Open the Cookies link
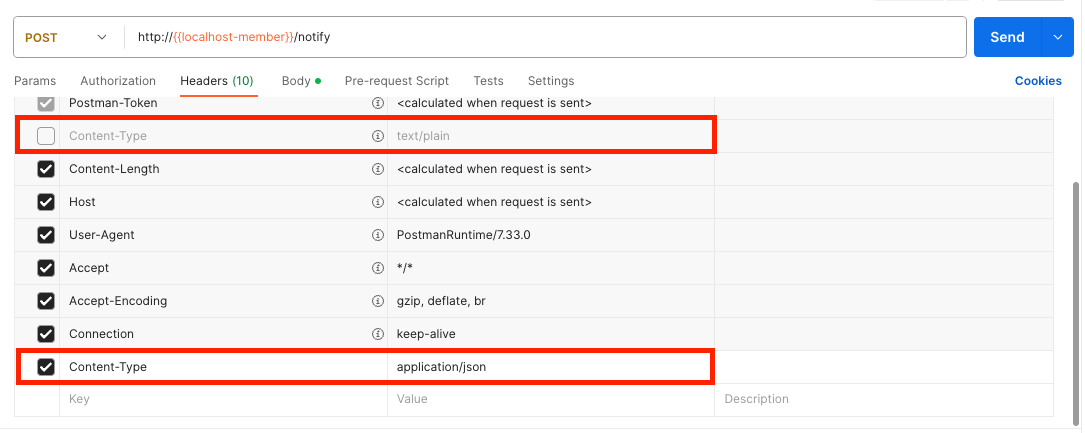The image size is (1085, 433). (1038, 81)
